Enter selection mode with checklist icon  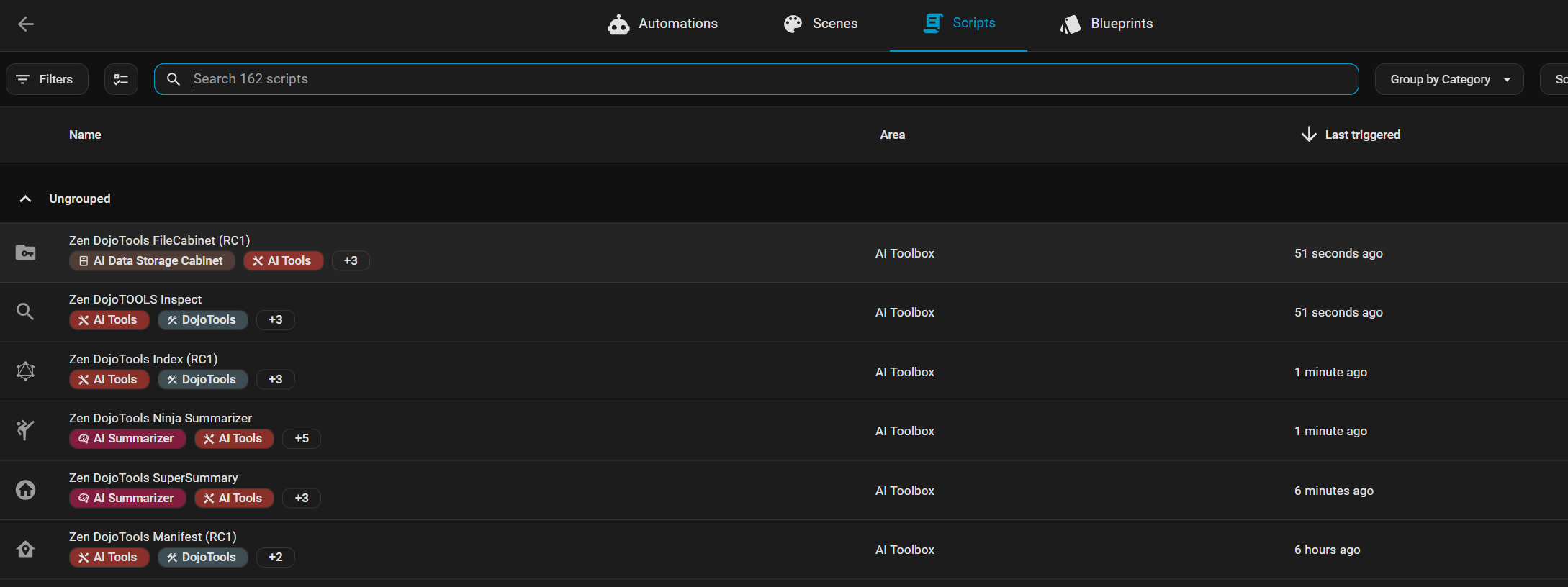121,79
